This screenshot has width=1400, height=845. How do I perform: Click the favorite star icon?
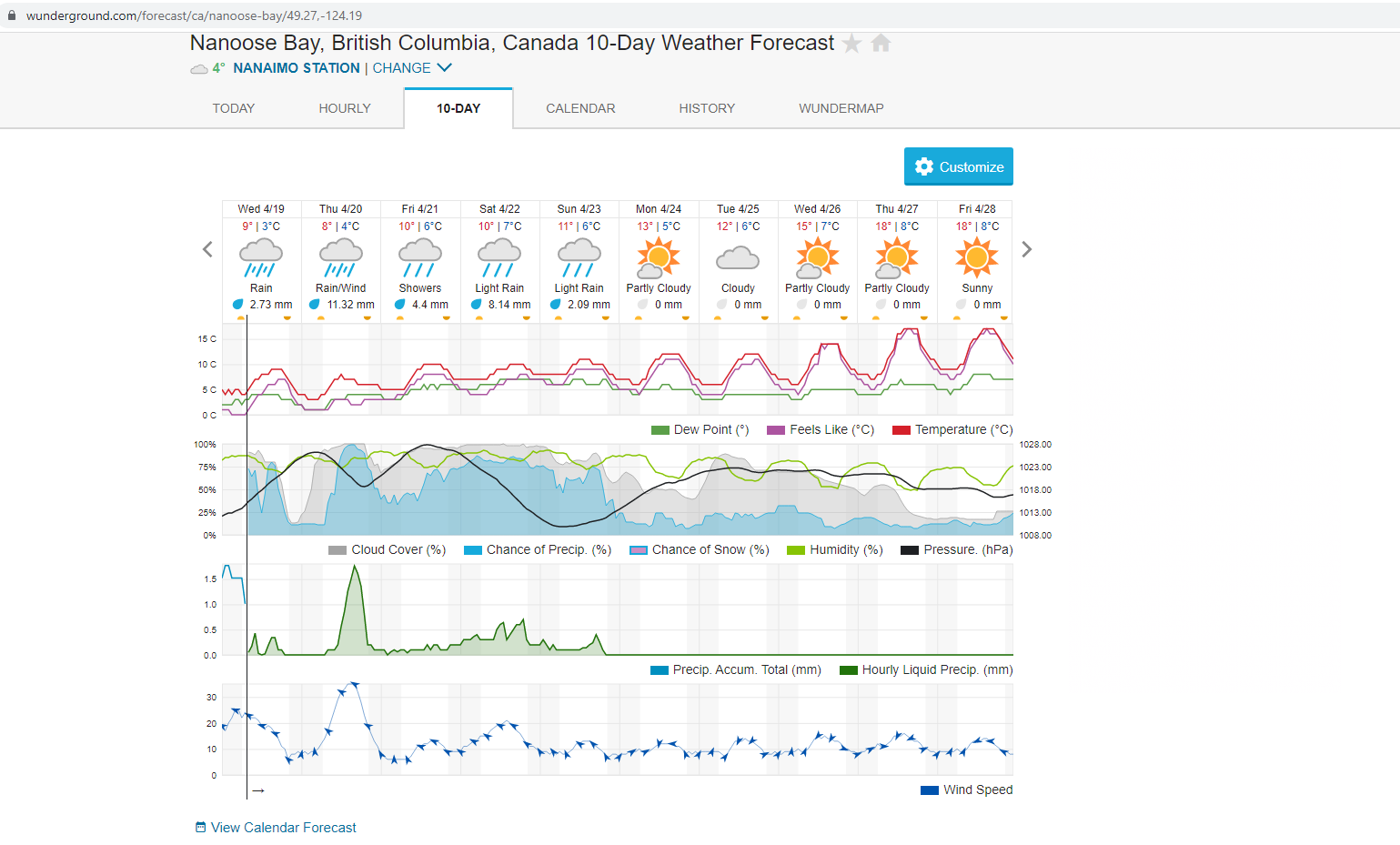[851, 44]
